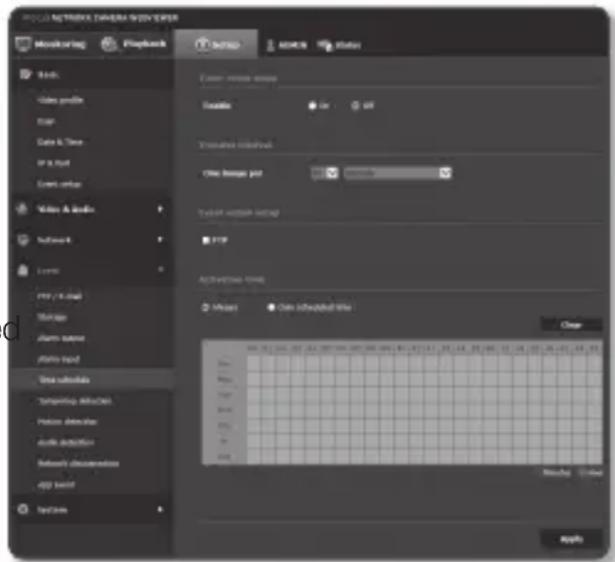Collapse Event menu arrow
This screenshot has width=615, height=562.
point(160,269)
